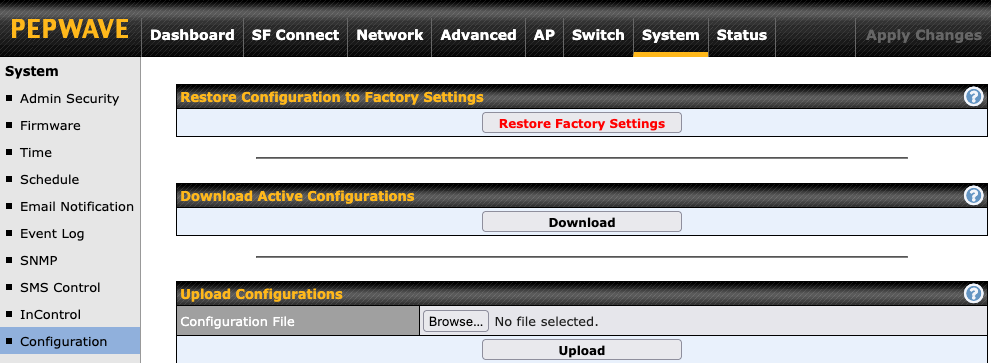The image size is (991, 363).
Task: Open Admin Security settings in sidebar
Action: [x=70, y=99]
